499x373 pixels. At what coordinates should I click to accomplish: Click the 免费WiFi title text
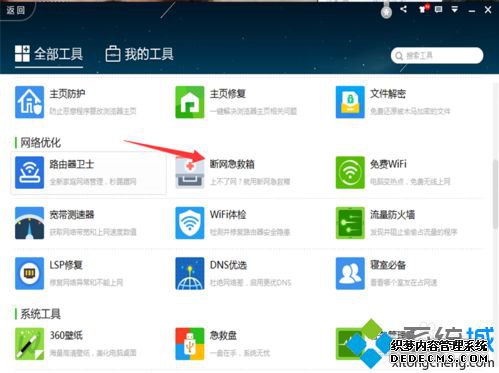click(388, 164)
